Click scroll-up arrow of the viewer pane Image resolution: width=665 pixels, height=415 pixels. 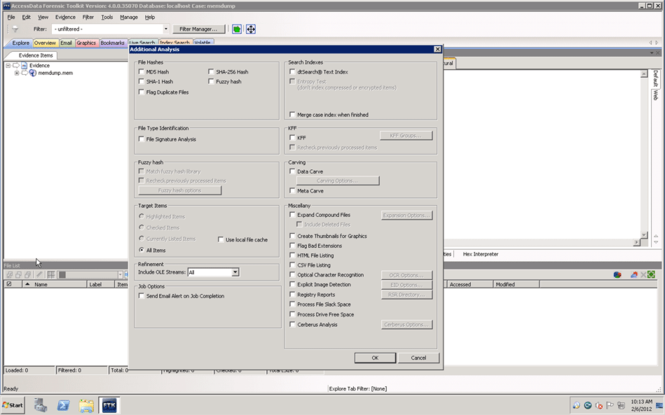pos(644,74)
